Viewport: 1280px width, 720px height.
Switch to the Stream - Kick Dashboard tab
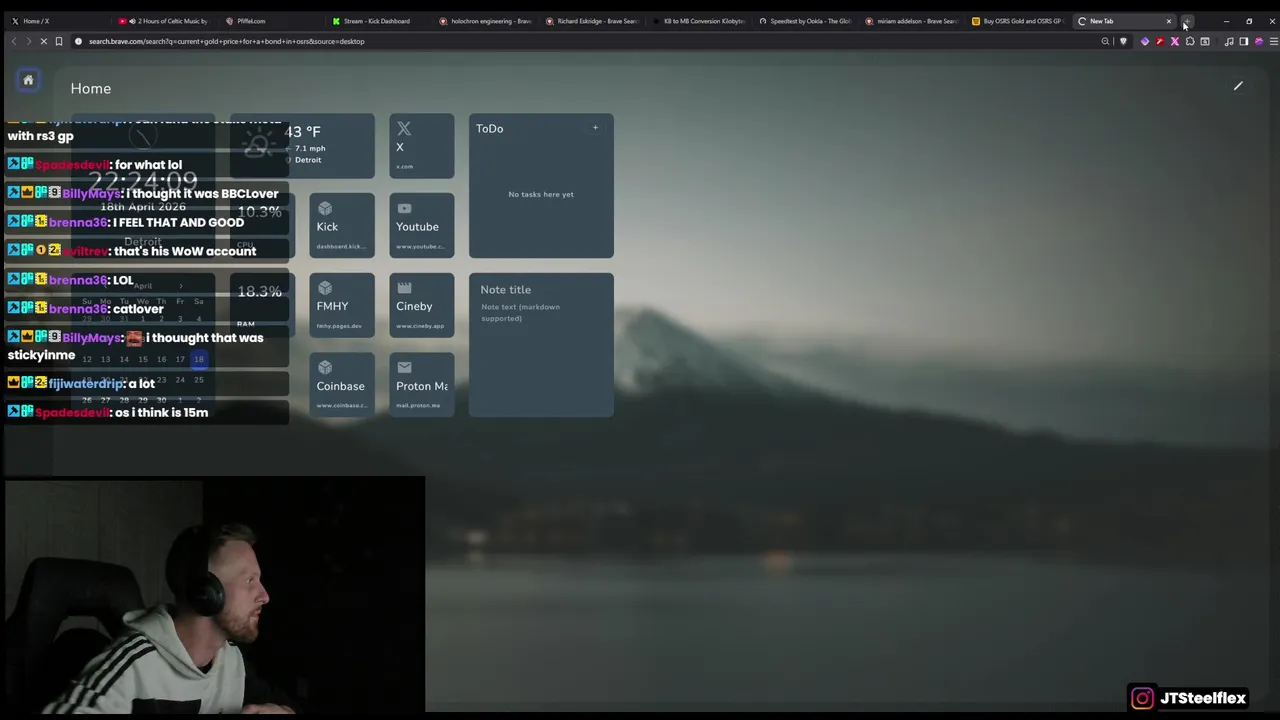point(380,21)
